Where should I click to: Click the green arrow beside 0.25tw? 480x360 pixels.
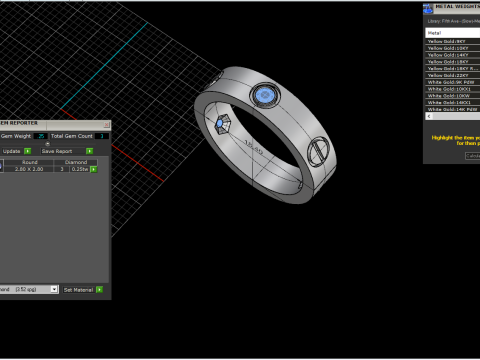coord(94,169)
